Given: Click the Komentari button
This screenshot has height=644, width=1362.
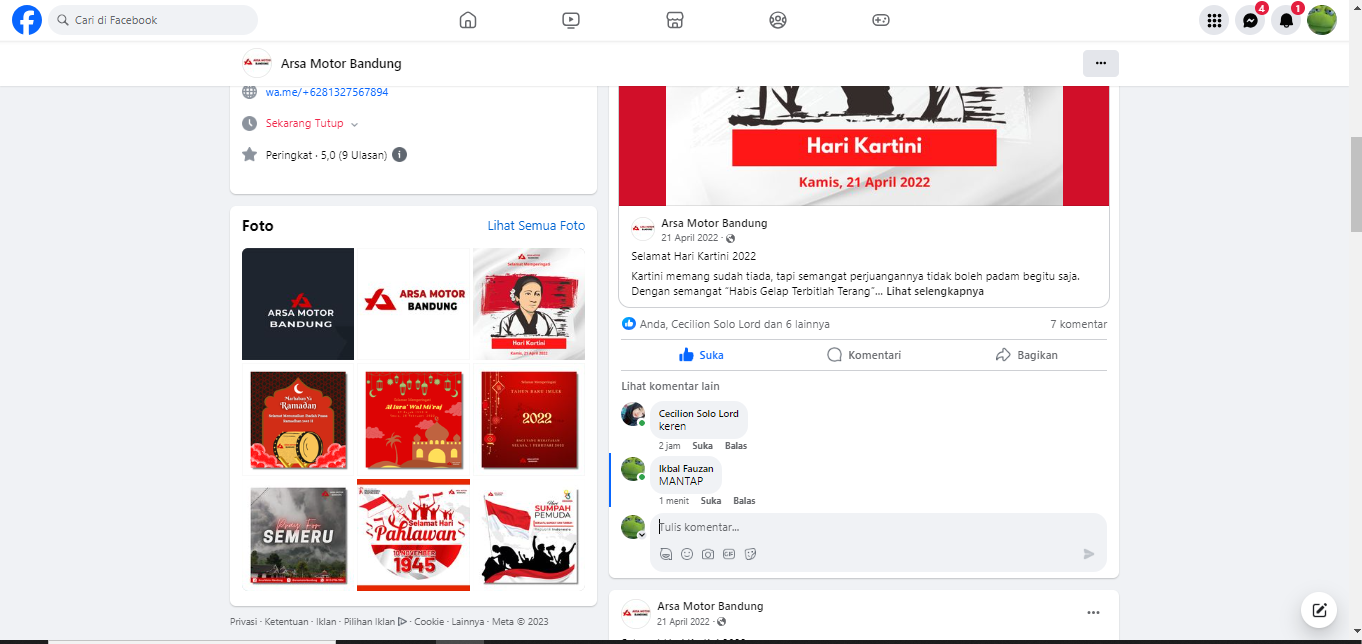Looking at the screenshot, I should (x=864, y=355).
